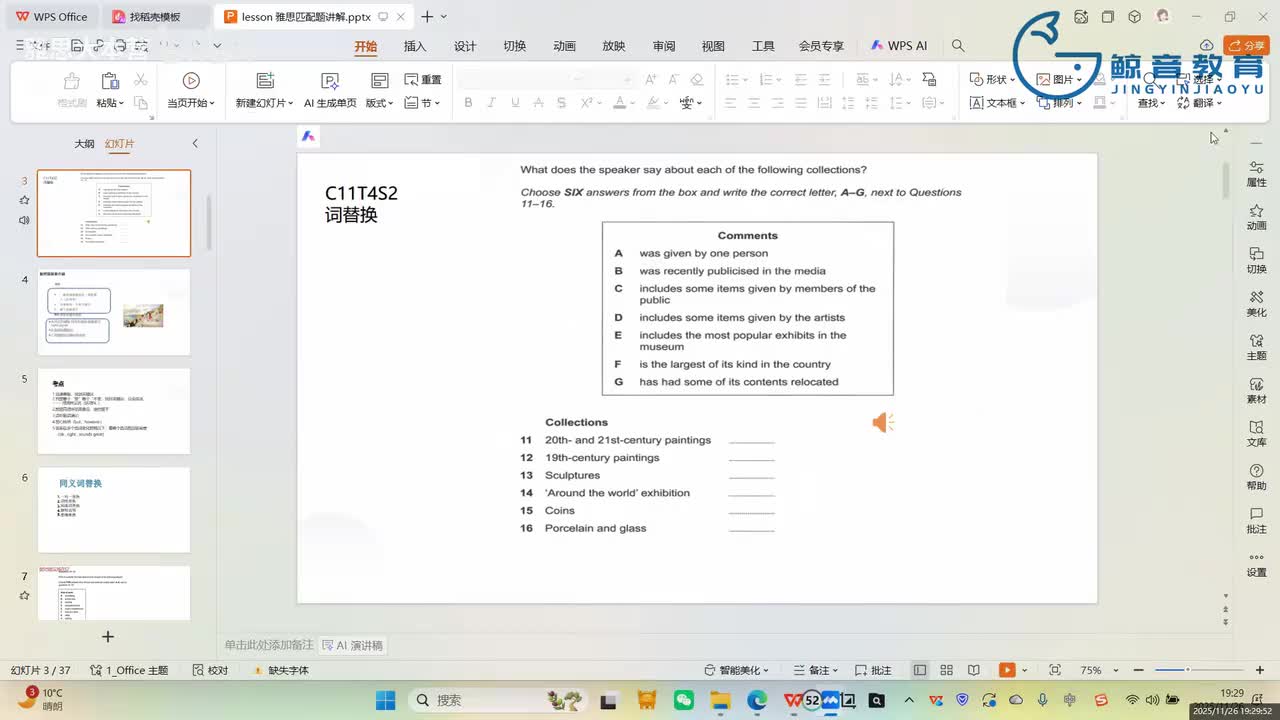The image size is (1280, 720).
Task: Open WeChat from the Windows taskbar
Action: 684,700
